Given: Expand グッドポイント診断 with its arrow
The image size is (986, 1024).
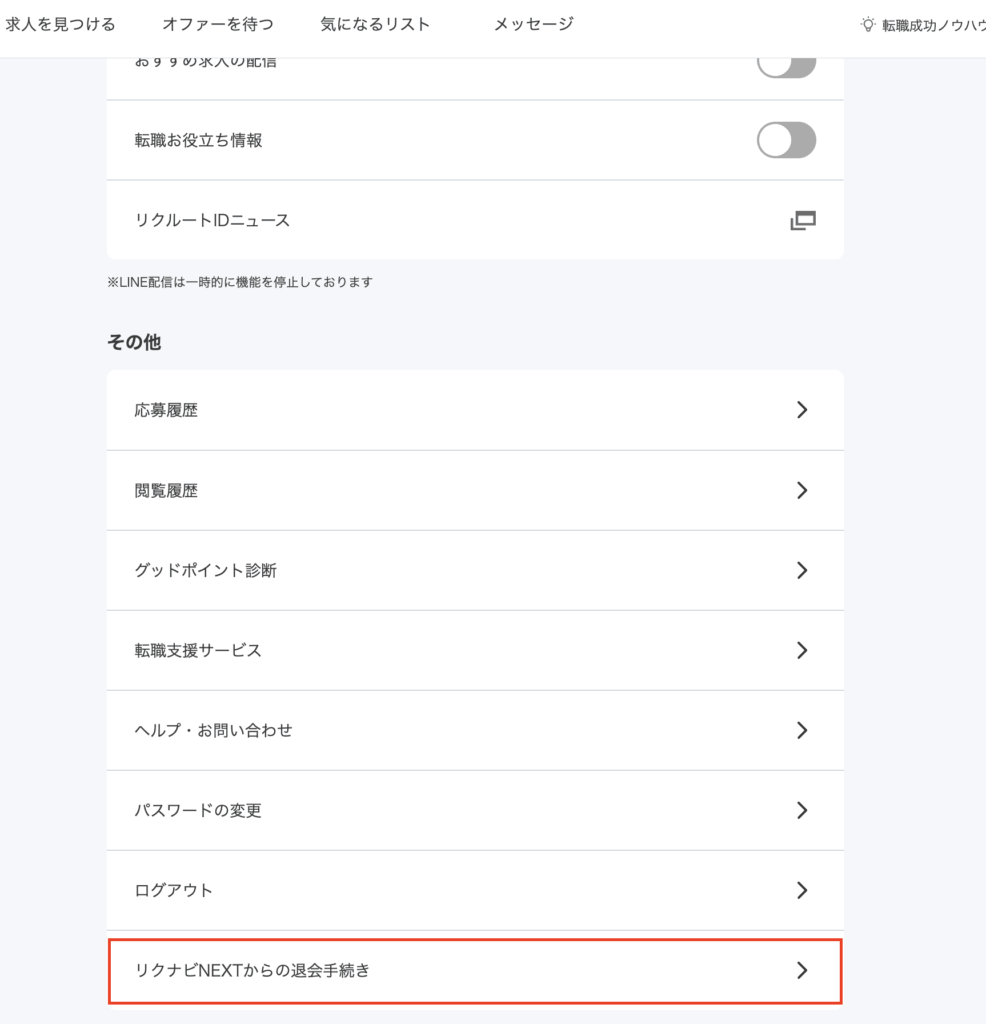Looking at the screenshot, I should click(x=802, y=570).
